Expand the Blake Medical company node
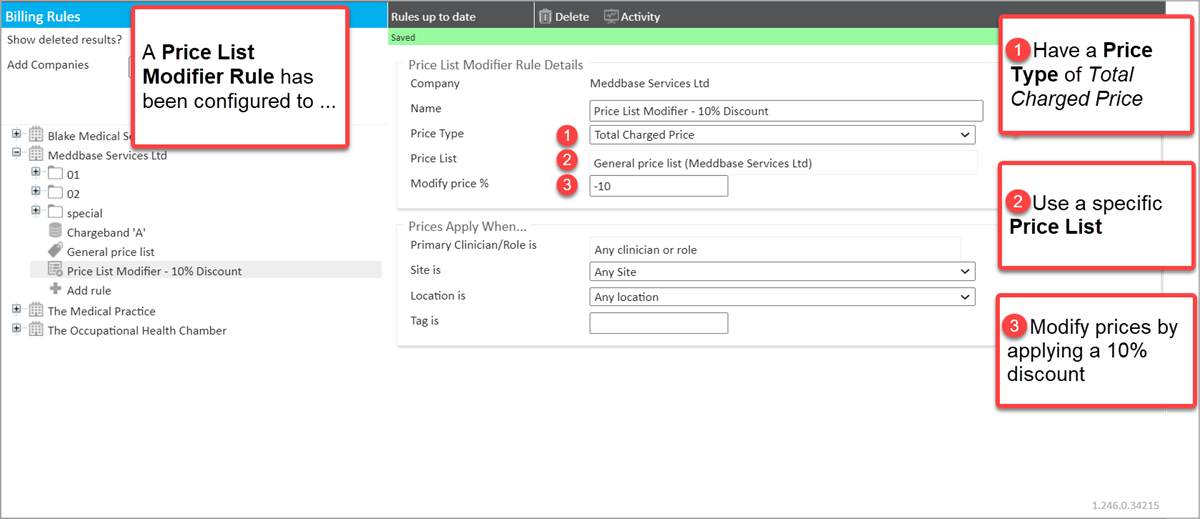This screenshot has width=1200, height=519. 17,135
